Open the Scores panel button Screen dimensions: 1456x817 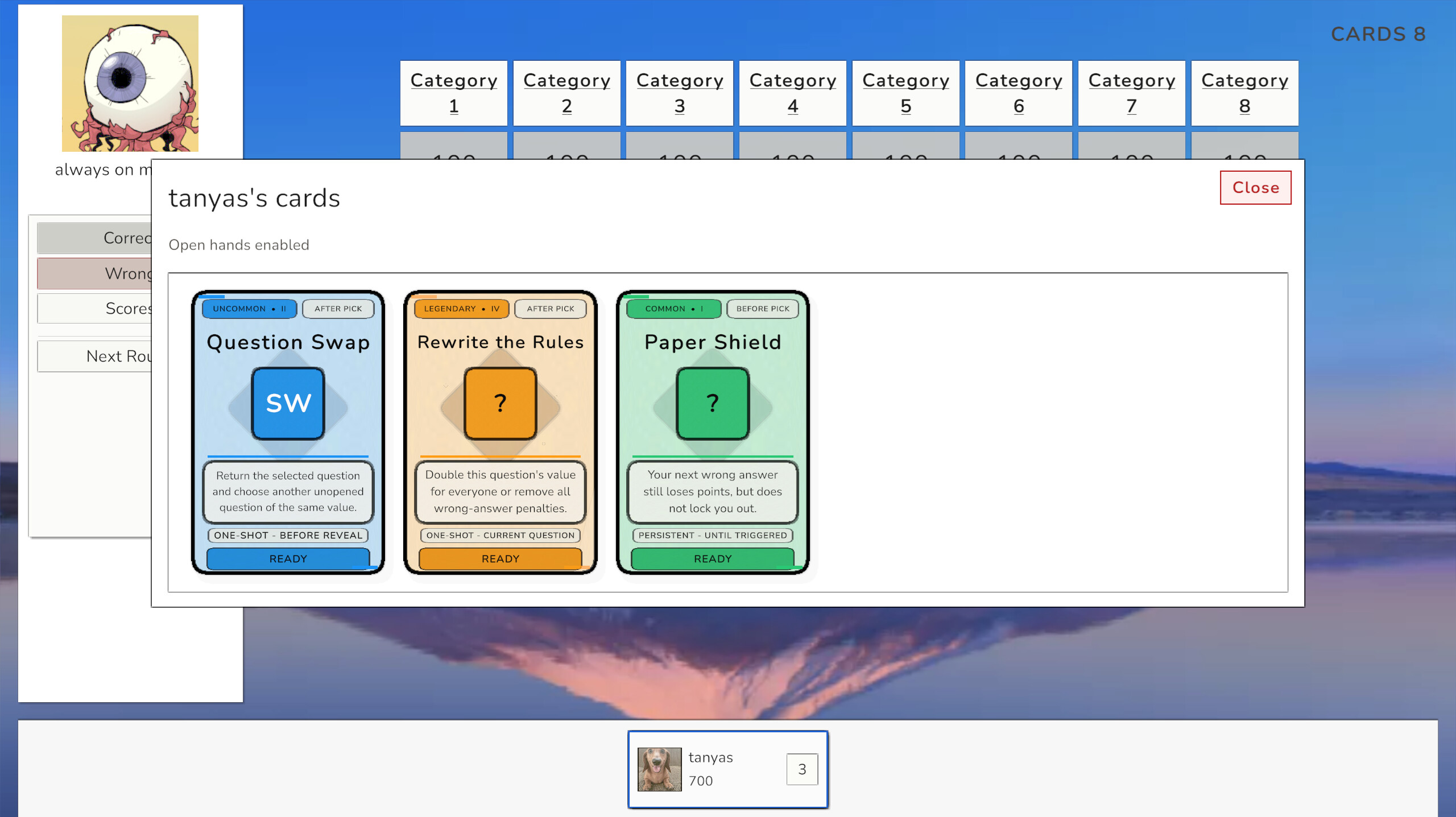click(94, 309)
